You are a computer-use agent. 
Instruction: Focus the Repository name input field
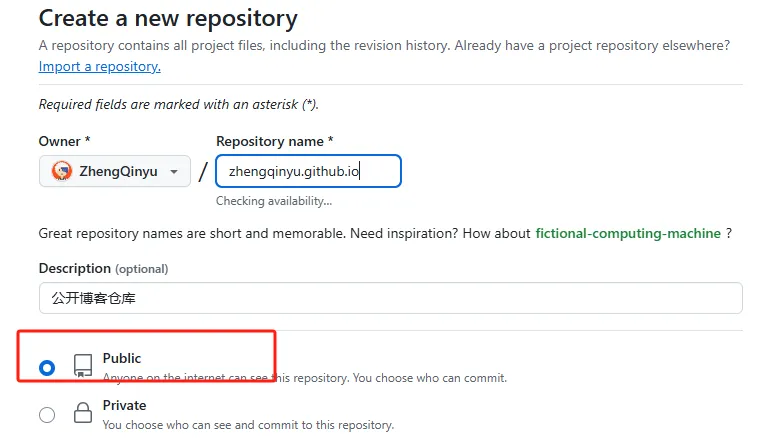click(309, 171)
